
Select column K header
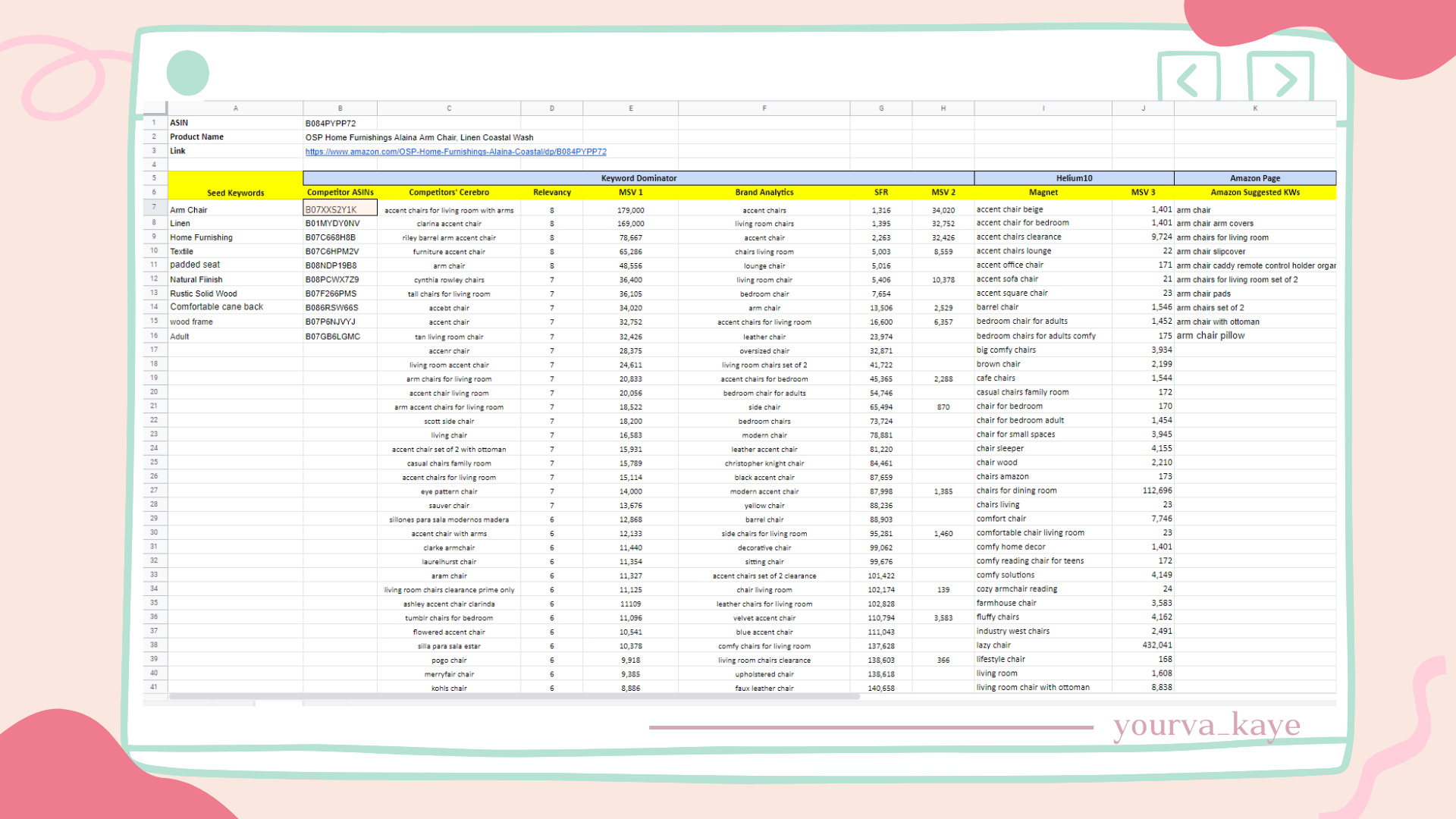coord(1255,108)
